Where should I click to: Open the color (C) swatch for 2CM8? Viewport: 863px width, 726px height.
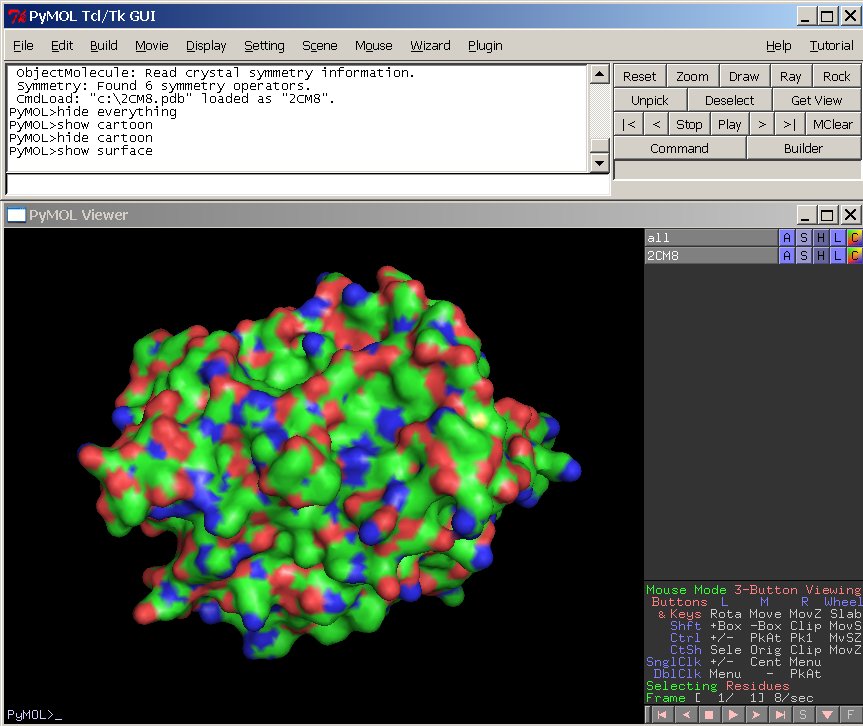(x=853, y=256)
